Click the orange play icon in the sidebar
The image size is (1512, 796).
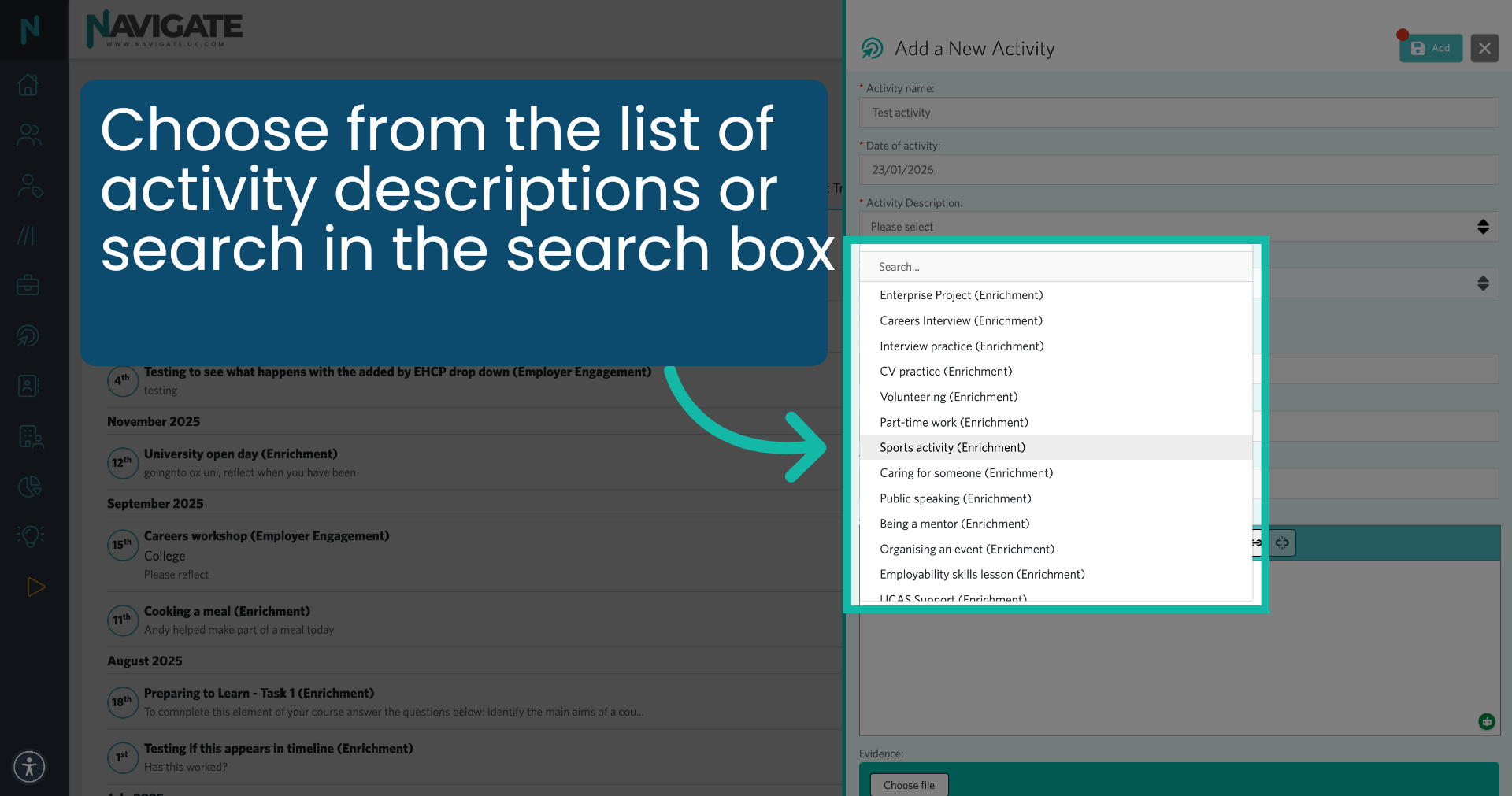click(35, 587)
